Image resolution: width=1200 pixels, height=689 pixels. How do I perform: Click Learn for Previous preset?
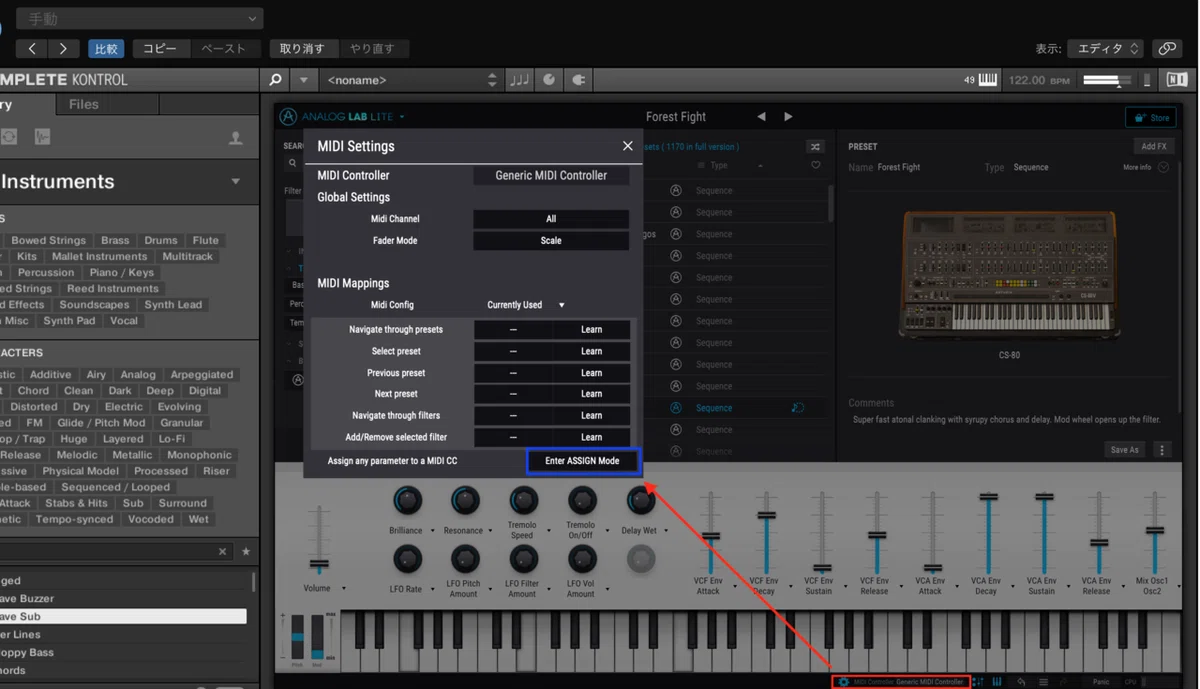pos(591,373)
